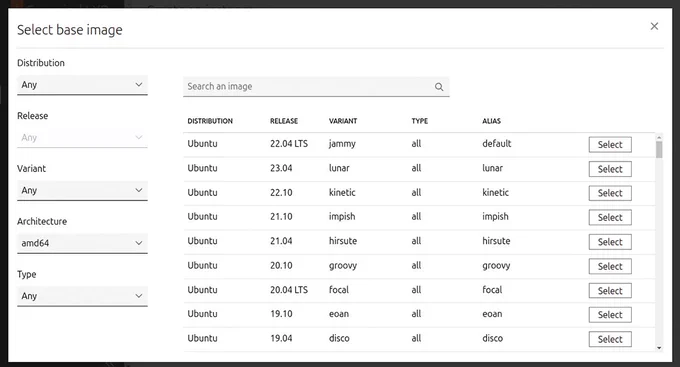Viewport: 680px width, 367px height.
Task: Click the 'disco' alias cell
Action: tap(493, 338)
